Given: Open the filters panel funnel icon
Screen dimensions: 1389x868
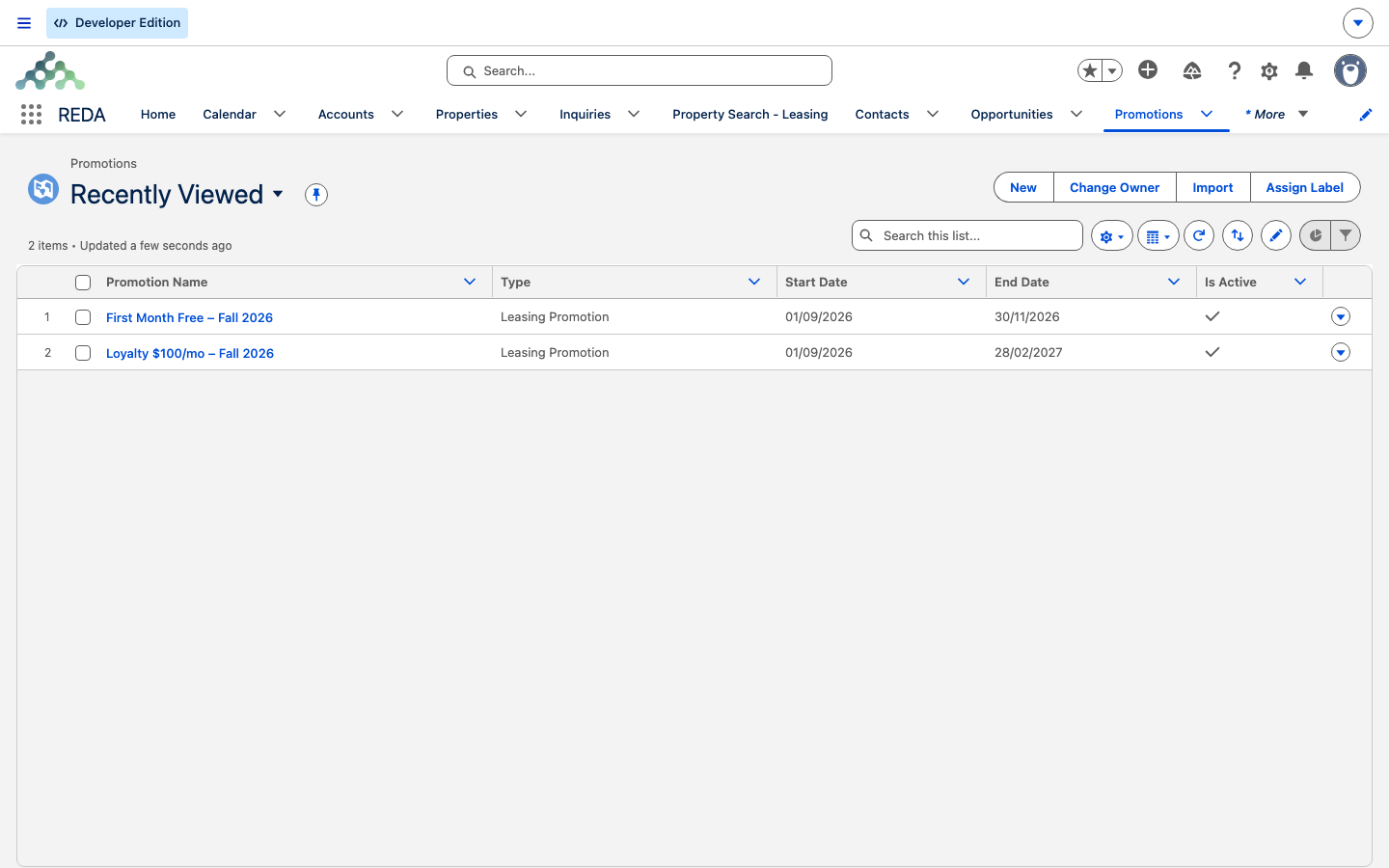Looking at the screenshot, I should tap(1346, 235).
